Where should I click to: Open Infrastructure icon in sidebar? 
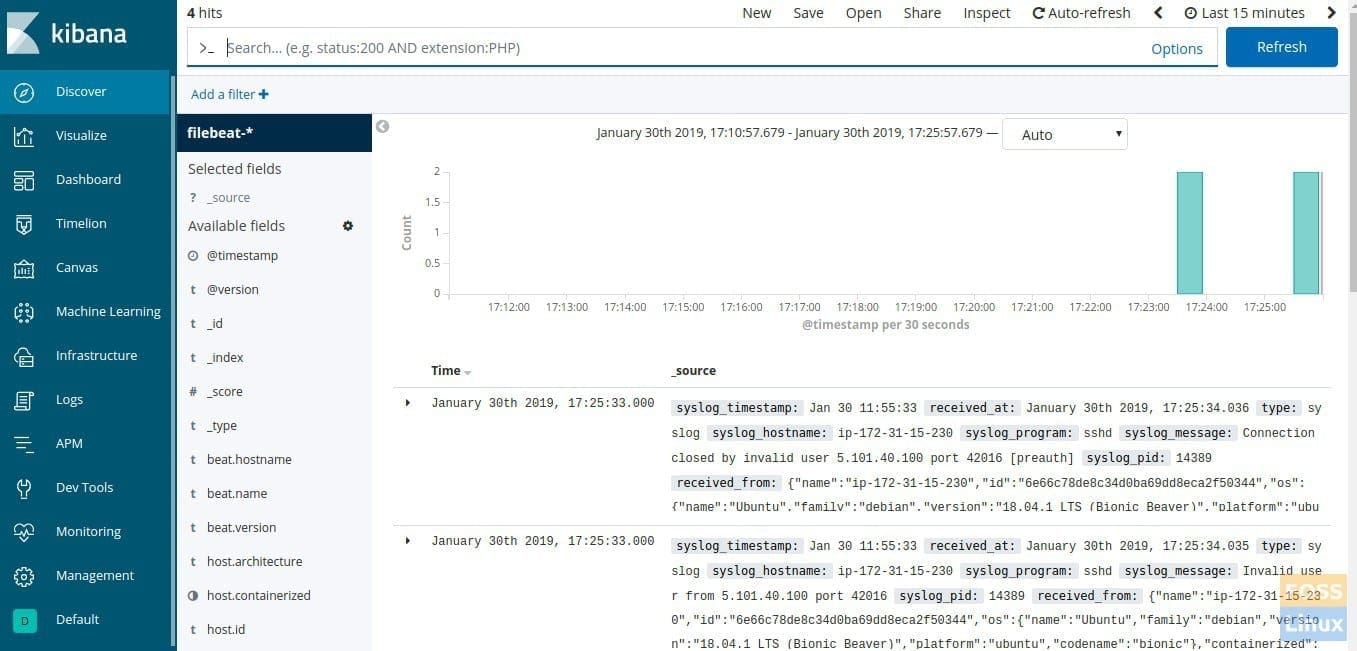25,356
